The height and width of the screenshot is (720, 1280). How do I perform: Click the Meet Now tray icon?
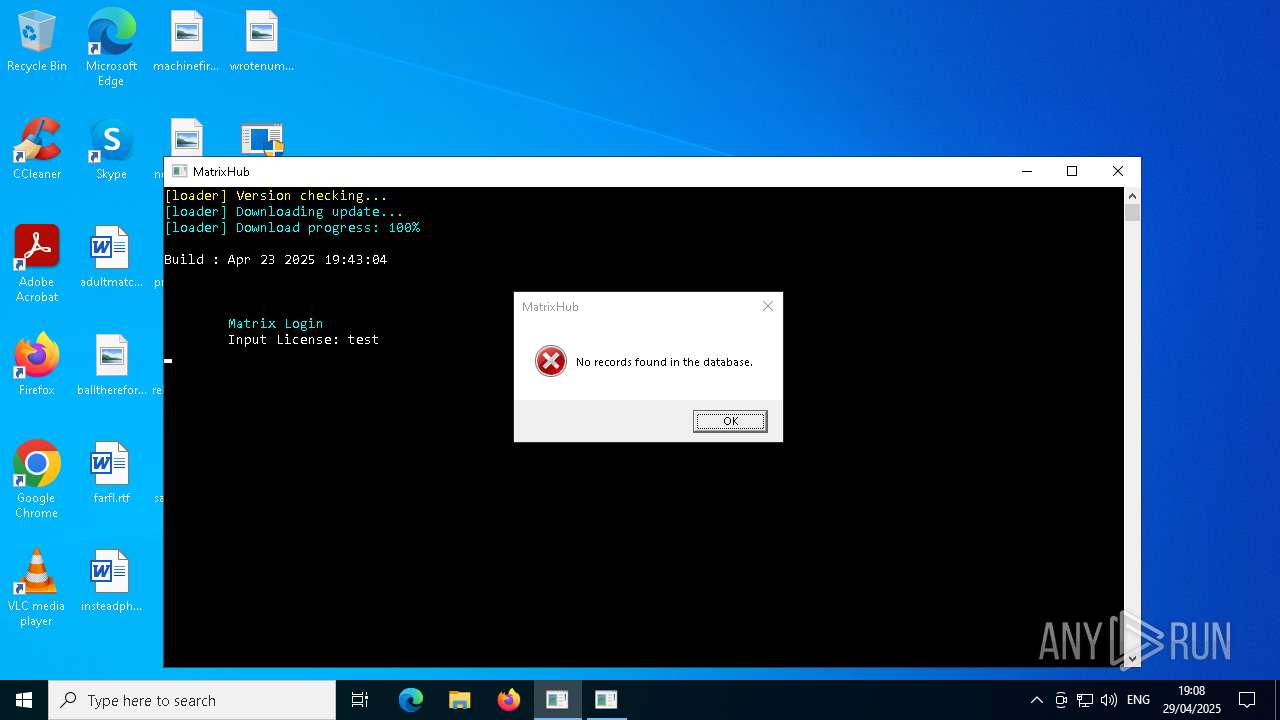point(1061,700)
